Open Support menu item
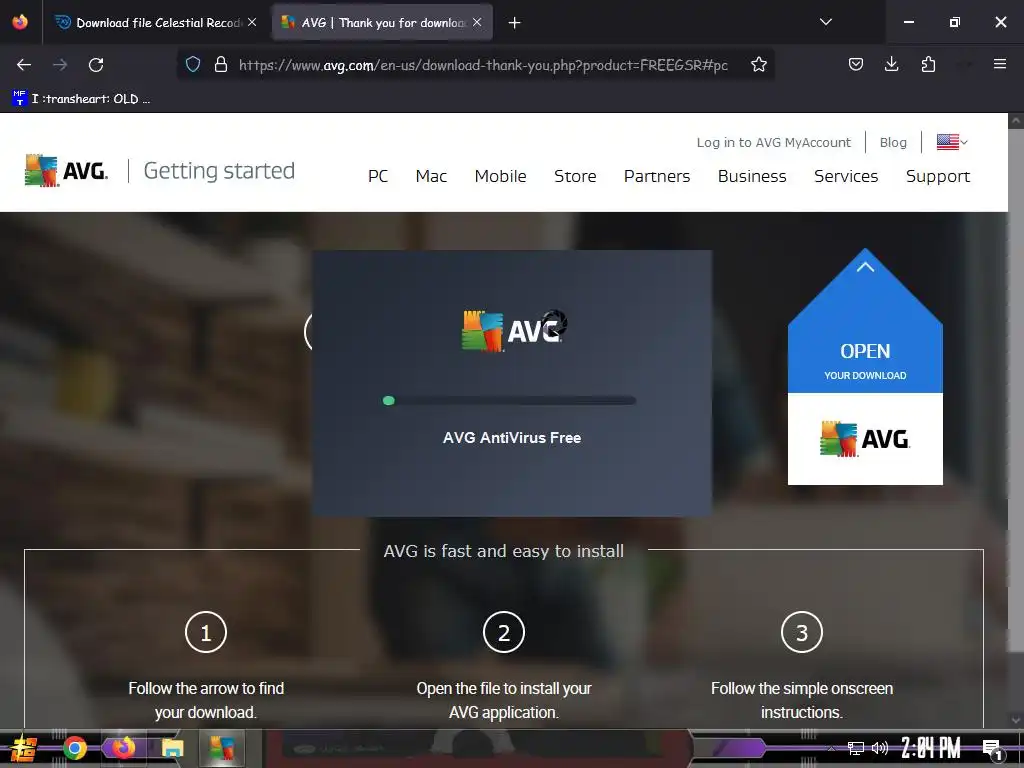 (x=938, y=176)
